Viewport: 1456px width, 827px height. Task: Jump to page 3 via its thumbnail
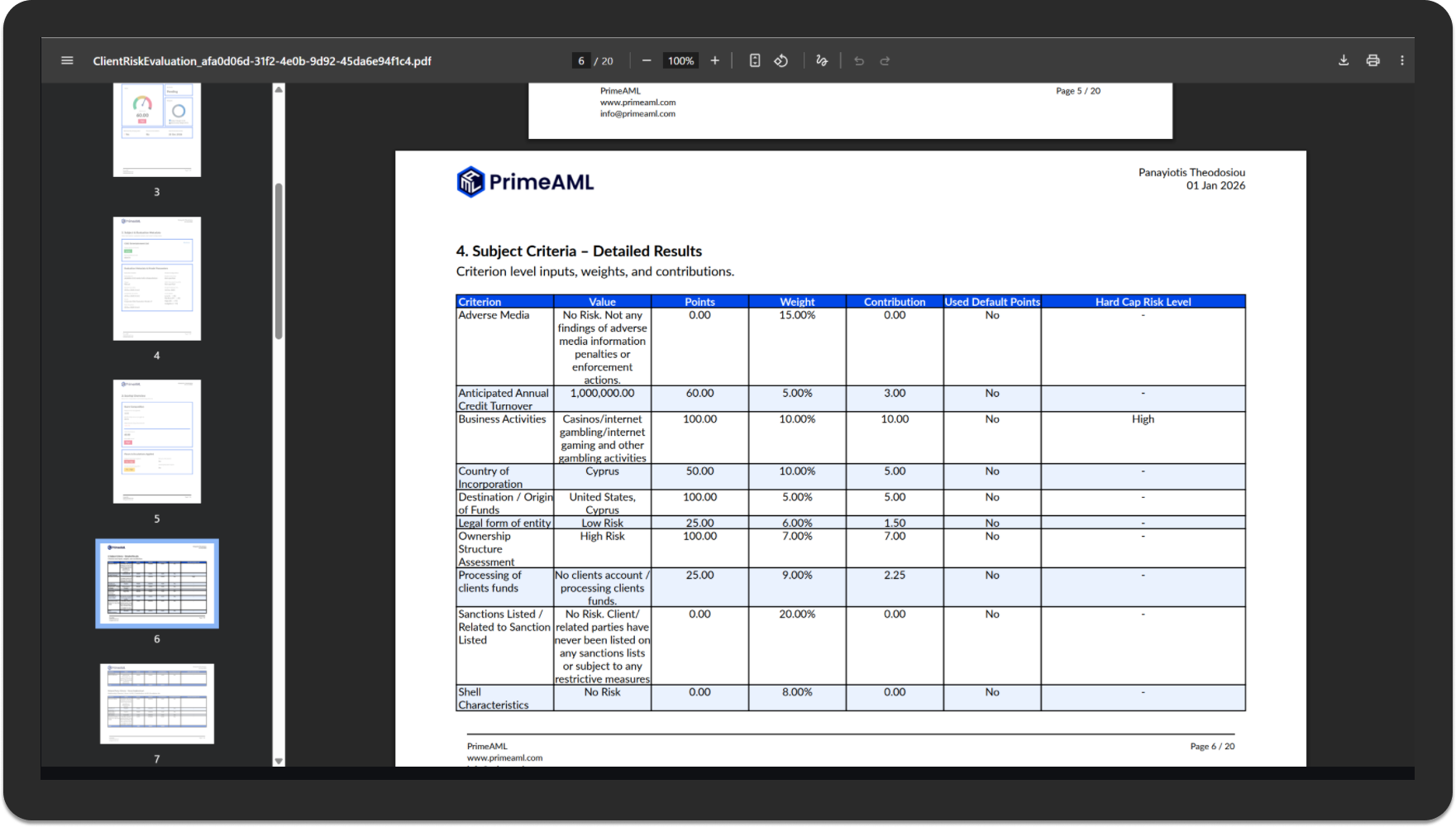[x=156, y=130]
